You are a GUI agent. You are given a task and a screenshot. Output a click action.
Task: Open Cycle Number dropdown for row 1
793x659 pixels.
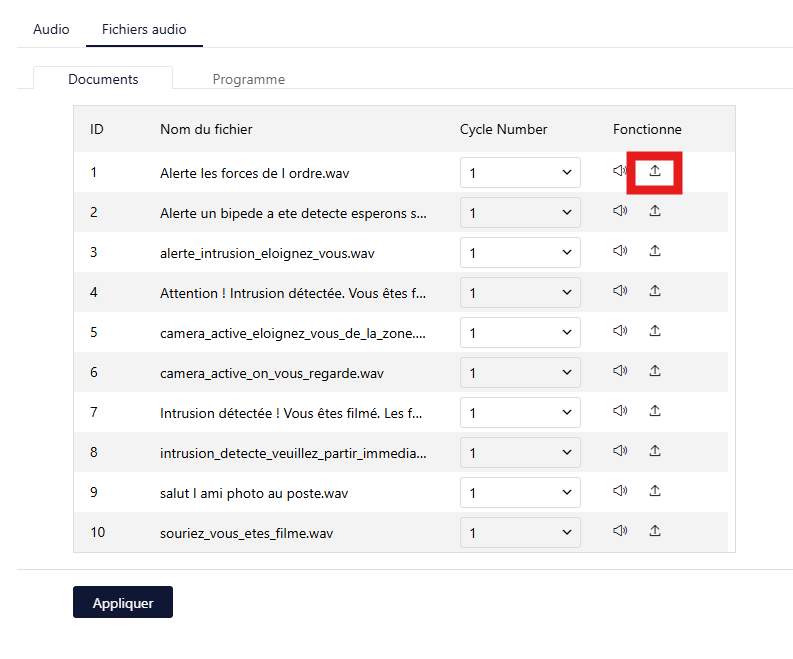coord(520,172)
